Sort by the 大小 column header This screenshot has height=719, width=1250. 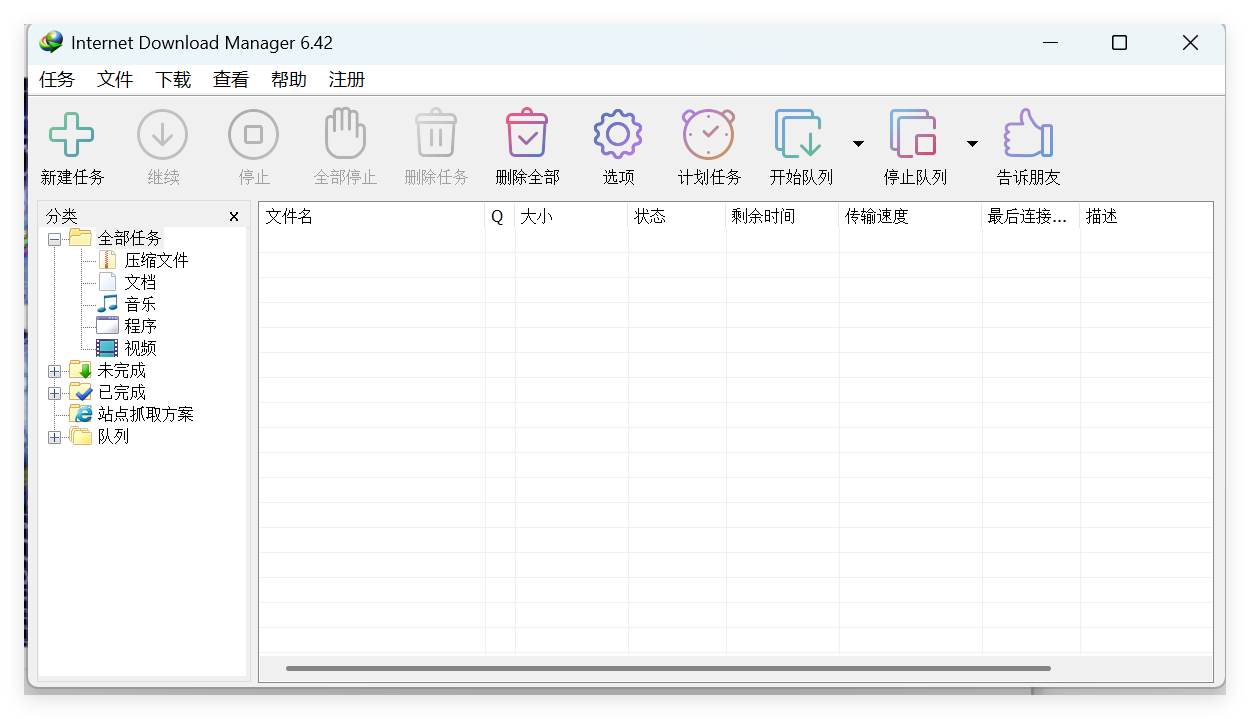tap(572, 216)
